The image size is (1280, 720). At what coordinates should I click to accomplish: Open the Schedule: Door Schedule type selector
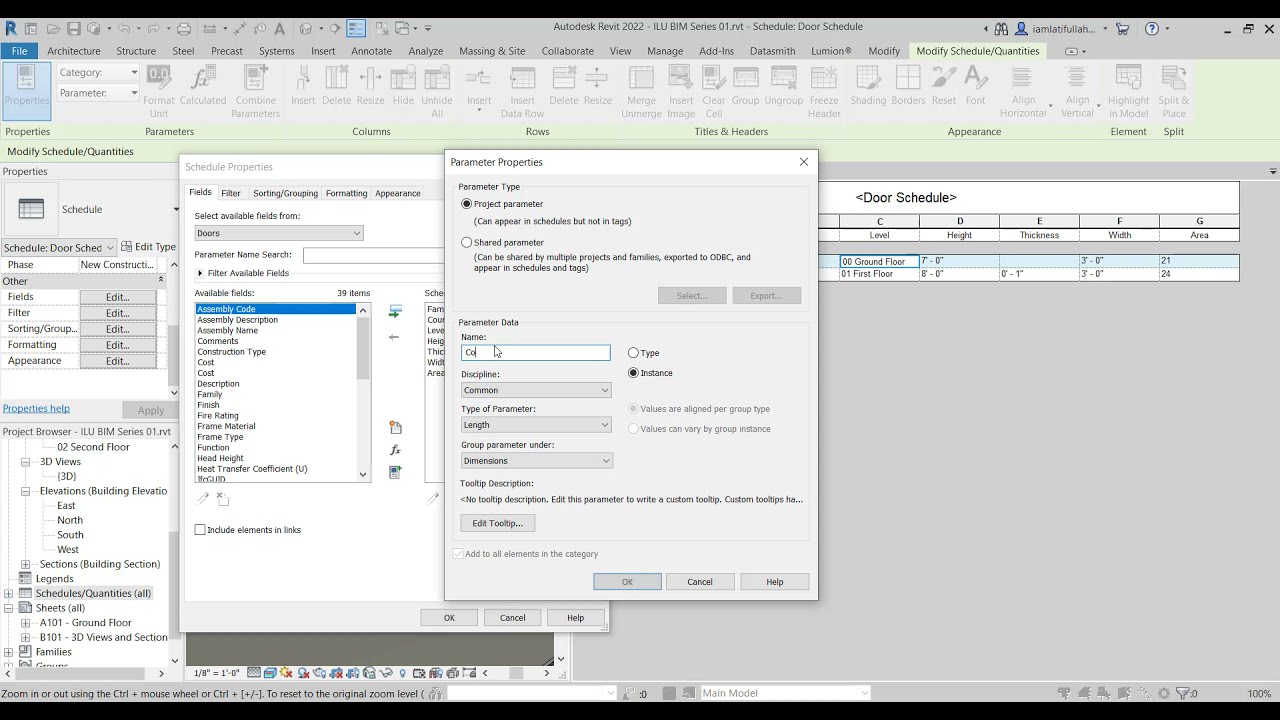[59, 247]
